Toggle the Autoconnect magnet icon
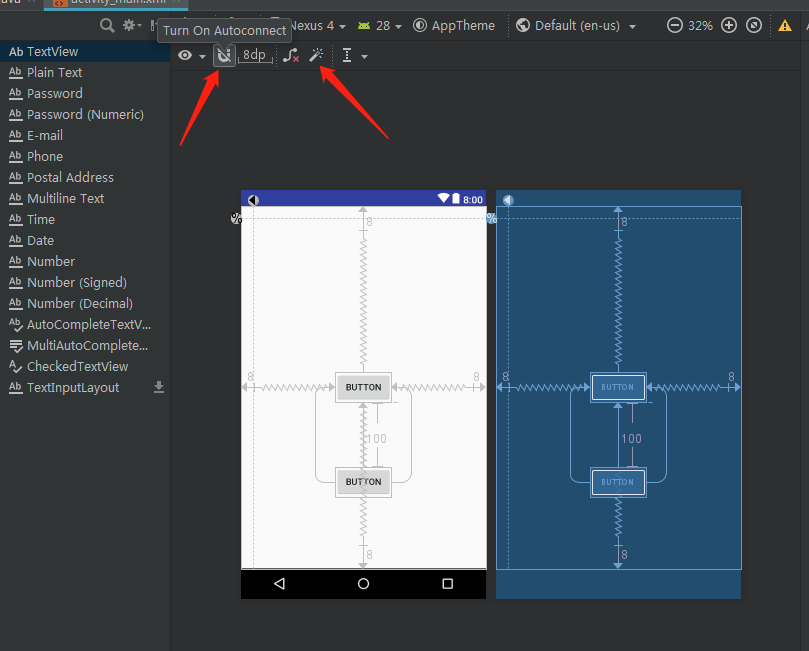The width and height of the screenshot is (809, 651). 224,55
